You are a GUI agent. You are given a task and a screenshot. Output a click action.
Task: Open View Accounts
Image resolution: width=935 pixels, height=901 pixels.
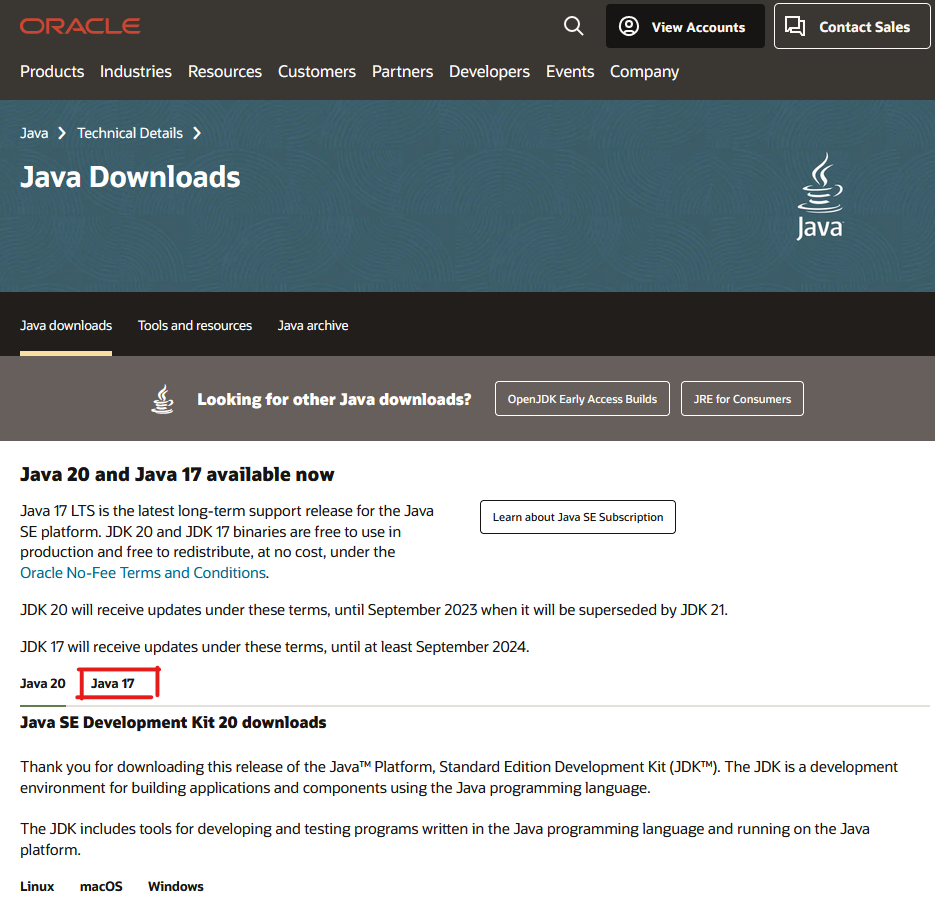684,27
